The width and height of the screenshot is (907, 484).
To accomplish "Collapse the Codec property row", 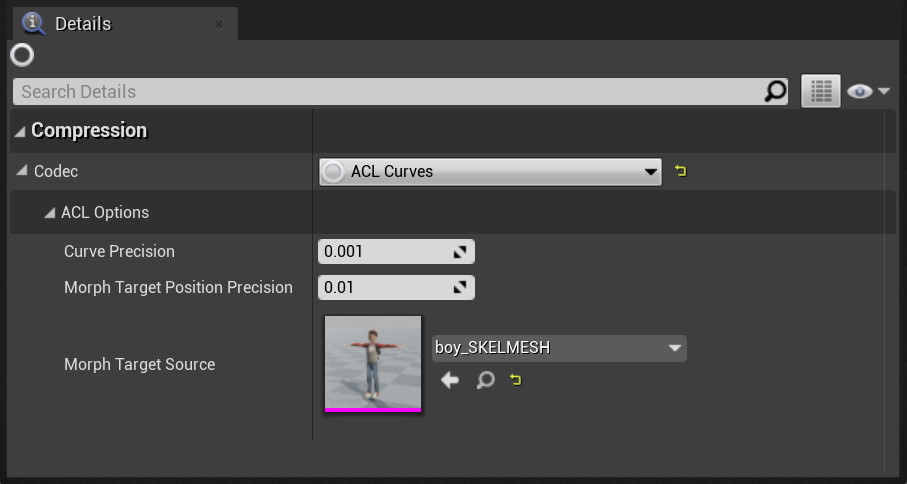I will (23, 171).
